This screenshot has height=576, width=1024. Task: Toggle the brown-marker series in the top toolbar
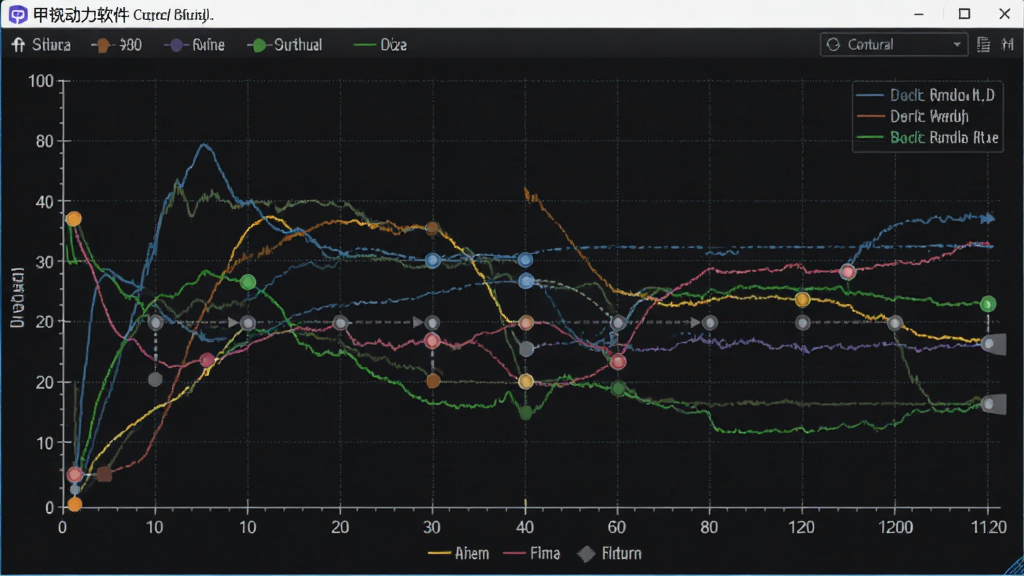[x=116, y=45]
